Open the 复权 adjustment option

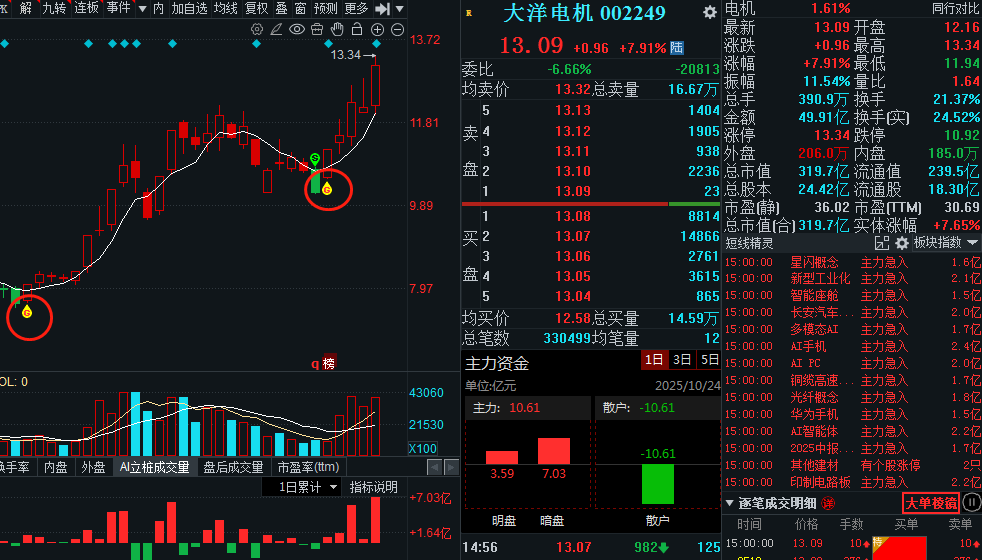tap(256, 8)
